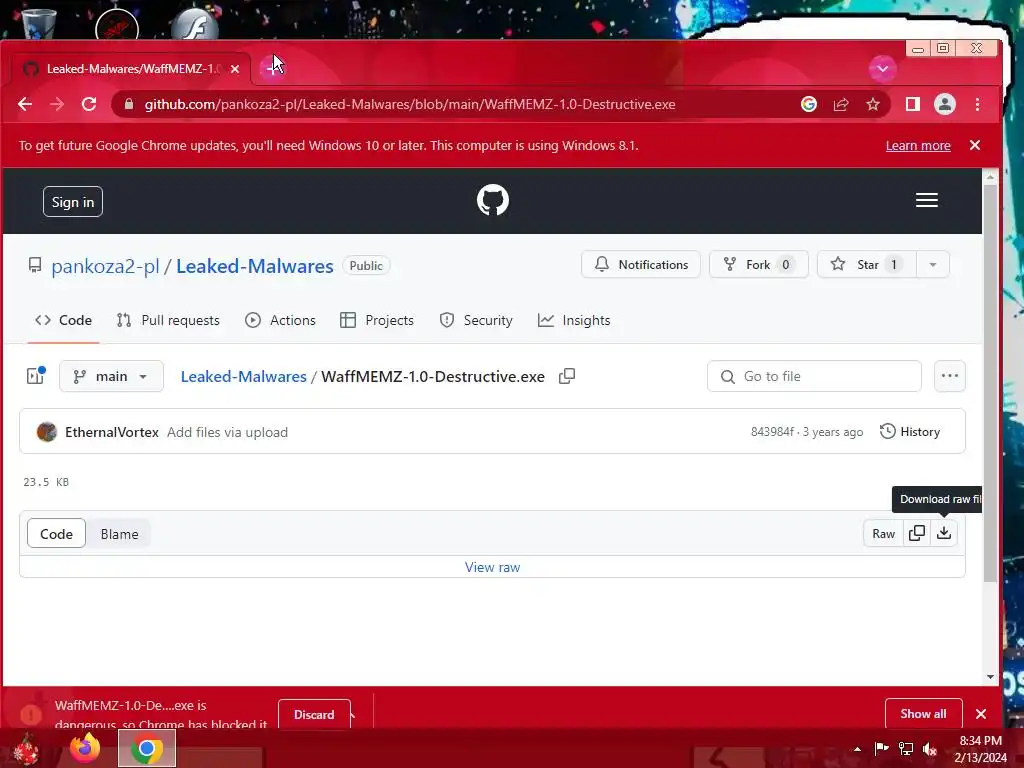Click the muted volume tray icon
Viewport: 1024px width, 768px height.
coord(930,749)
